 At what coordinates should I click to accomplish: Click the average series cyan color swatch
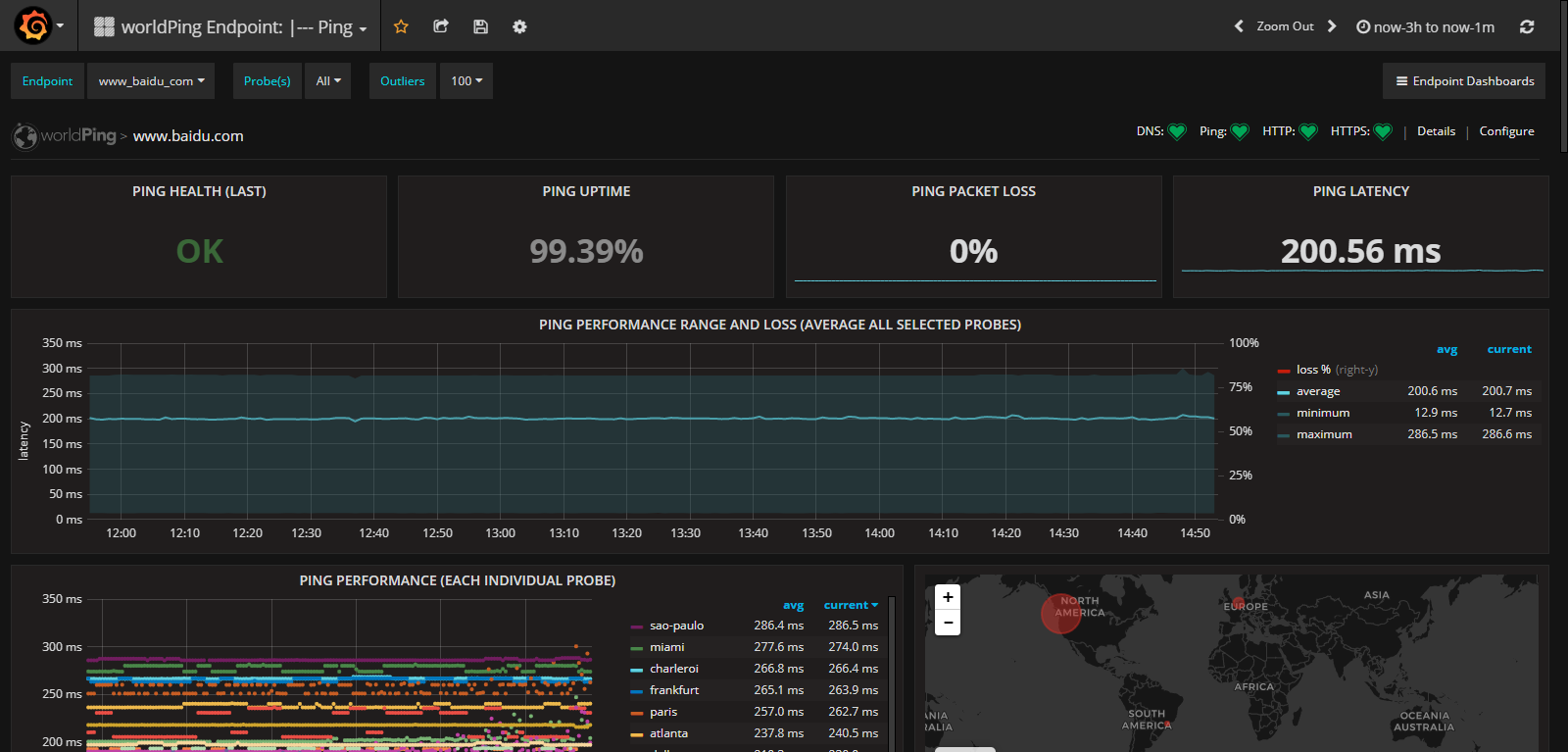(x=1284, y=392)
